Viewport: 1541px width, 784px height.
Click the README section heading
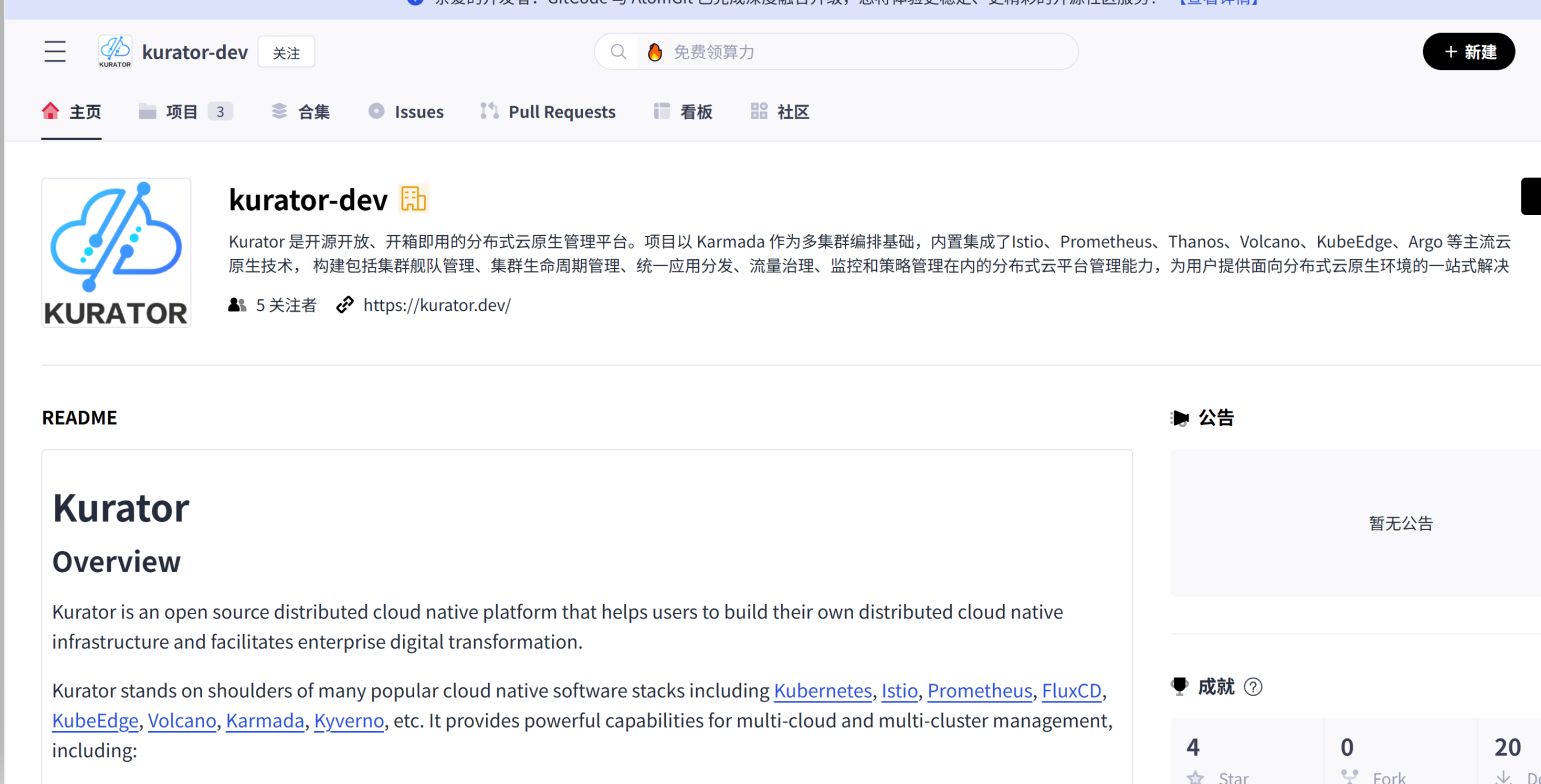tap(79, 418)
